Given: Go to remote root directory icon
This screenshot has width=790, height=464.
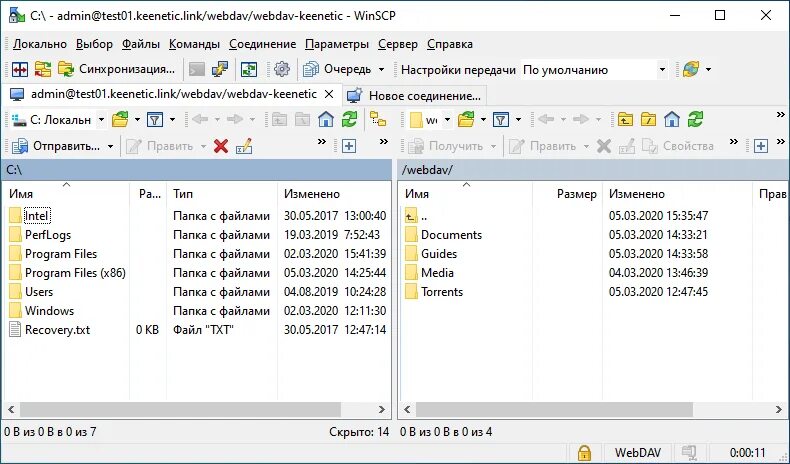Looking at the screenshot, I should pos(648,119).
